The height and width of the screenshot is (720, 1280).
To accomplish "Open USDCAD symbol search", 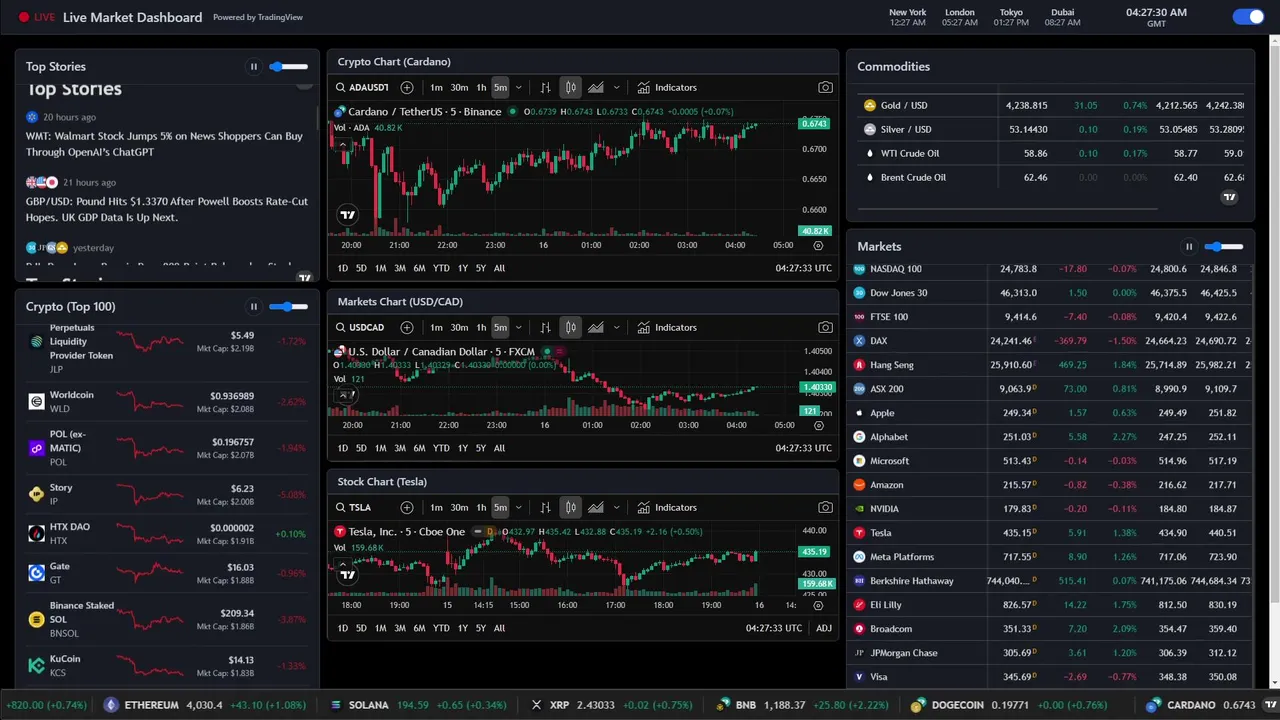I will pyautogui.click(x=360, y=328).
